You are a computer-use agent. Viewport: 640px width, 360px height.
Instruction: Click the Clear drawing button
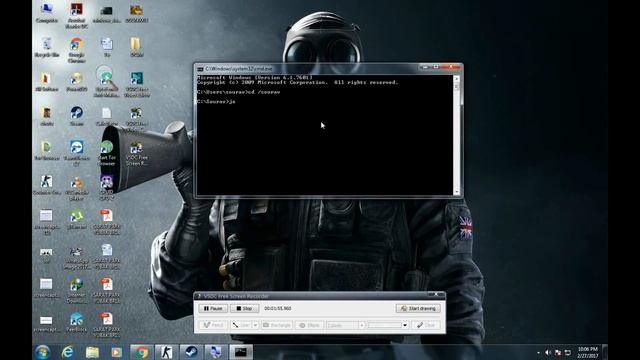coord(426,325)
